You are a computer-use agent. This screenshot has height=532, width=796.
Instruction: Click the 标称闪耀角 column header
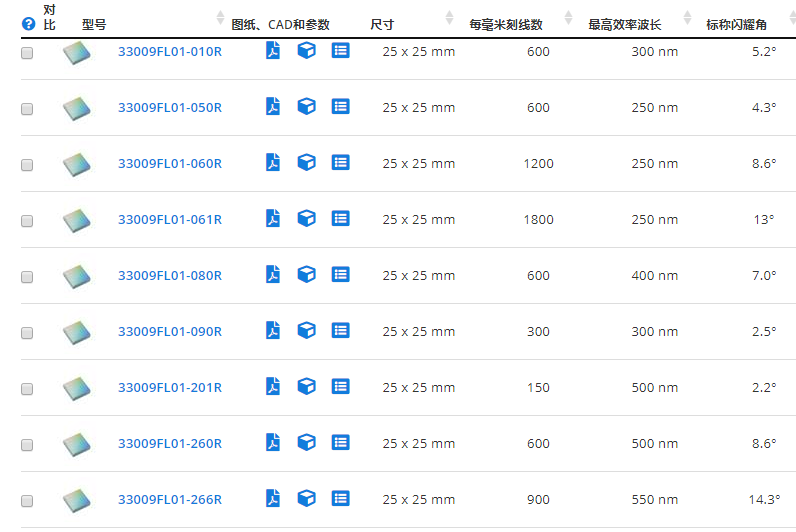740,24
